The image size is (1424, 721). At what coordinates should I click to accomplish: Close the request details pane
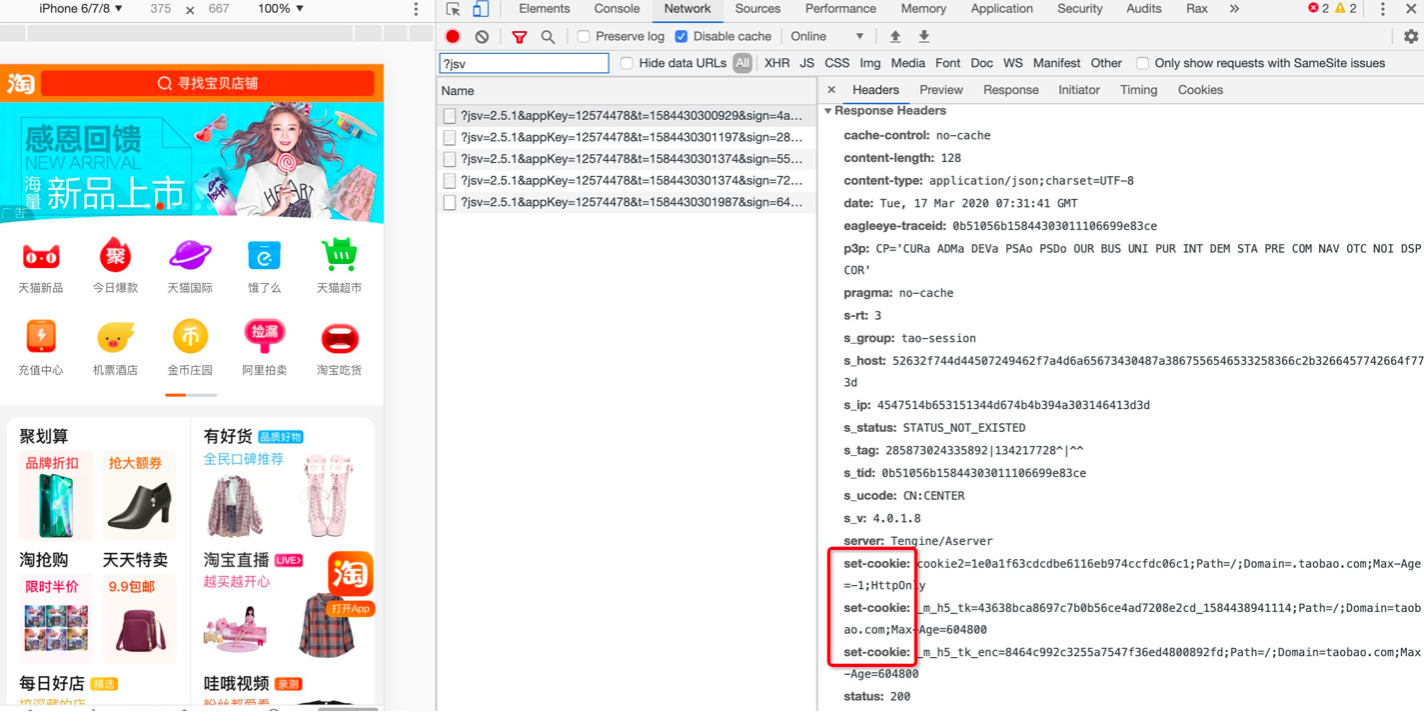coord(831,90)
